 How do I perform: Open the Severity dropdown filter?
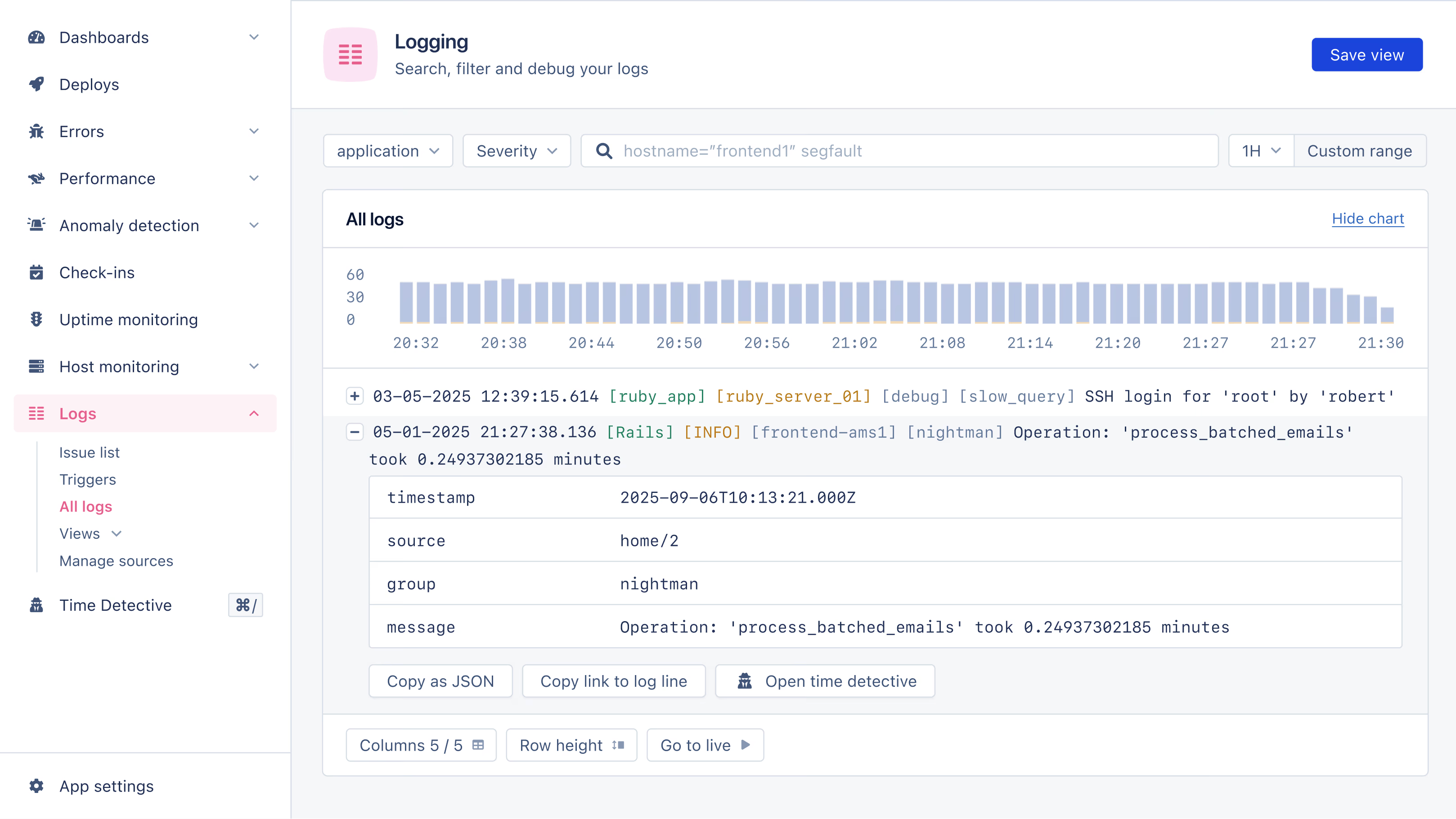click(x=517, y=151)
